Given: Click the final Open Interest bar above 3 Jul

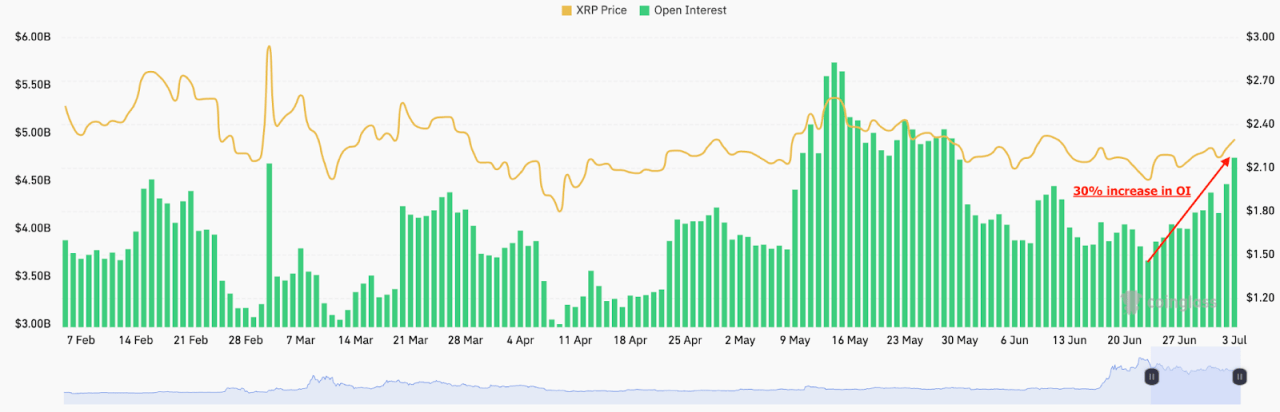Looking at the screenshot, I should 1234,240.
